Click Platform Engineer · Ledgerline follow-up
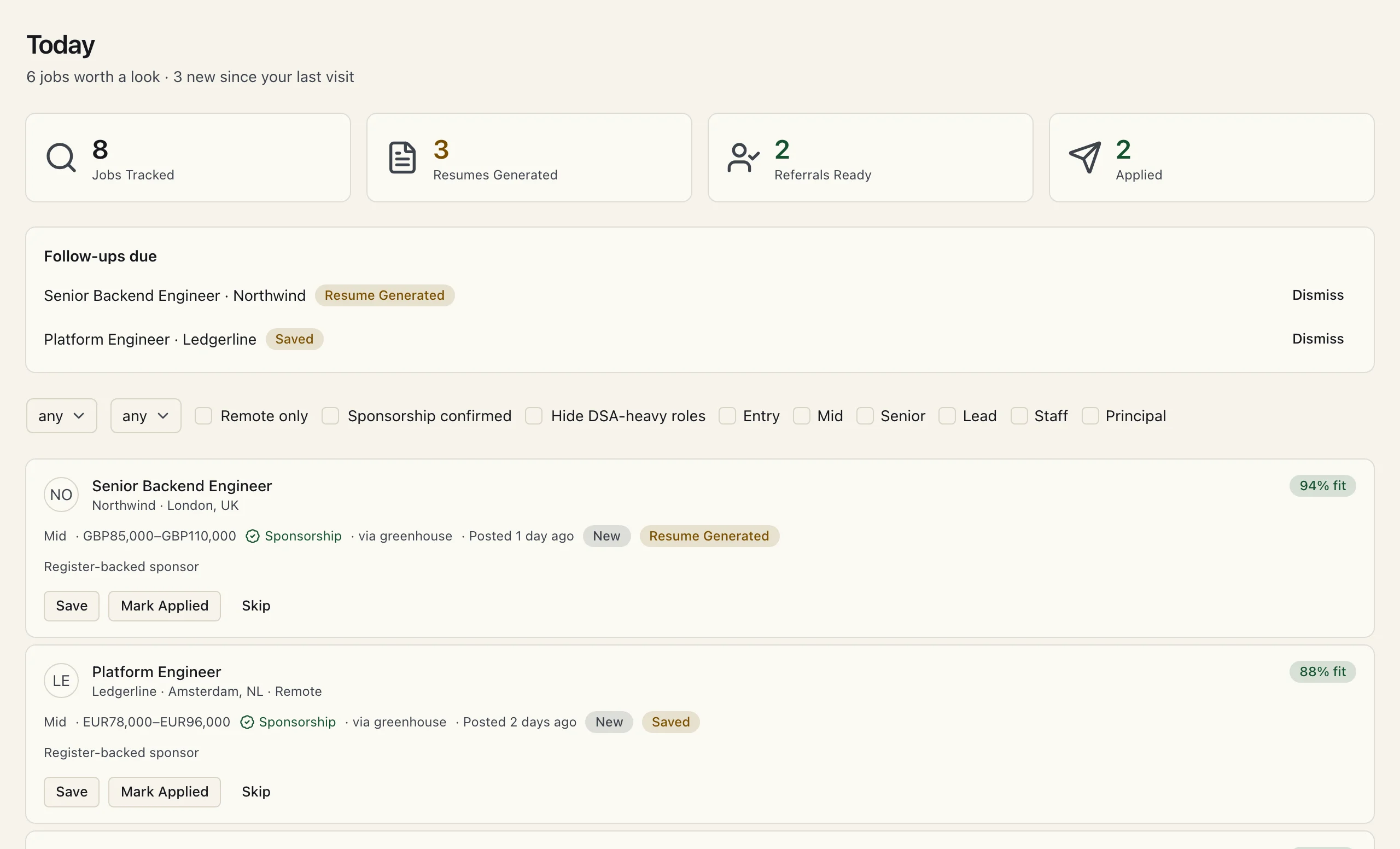Image resolution: width=1400 pixels, height=849 pixels. pyautogui.click(x=150, y=339)
